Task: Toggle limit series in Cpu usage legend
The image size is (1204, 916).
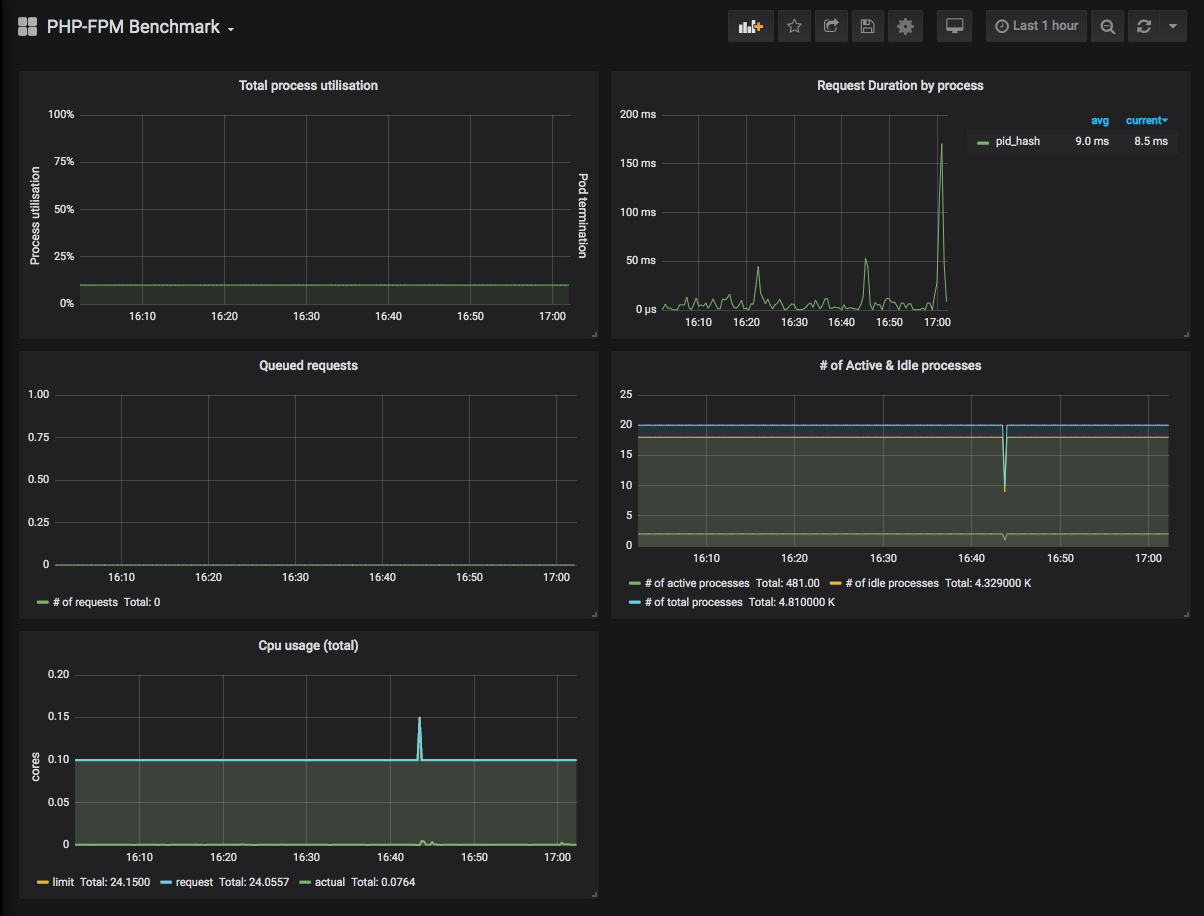Action: pos(64,883)
